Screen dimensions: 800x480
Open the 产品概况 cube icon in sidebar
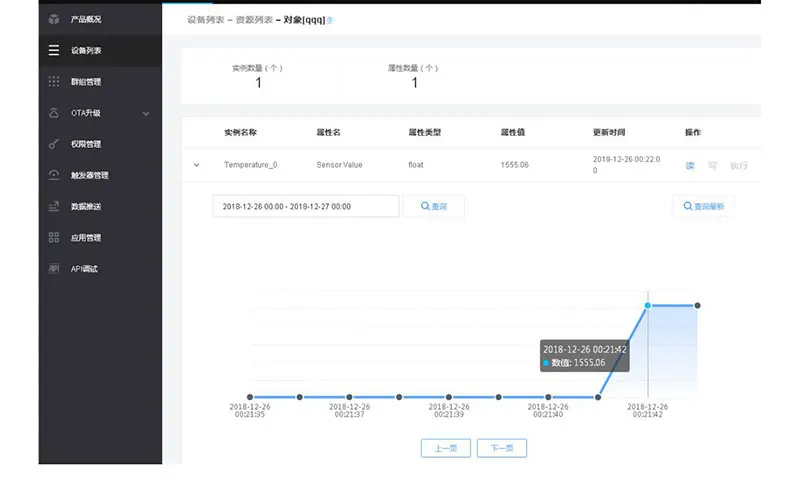[x=54, y=19]
